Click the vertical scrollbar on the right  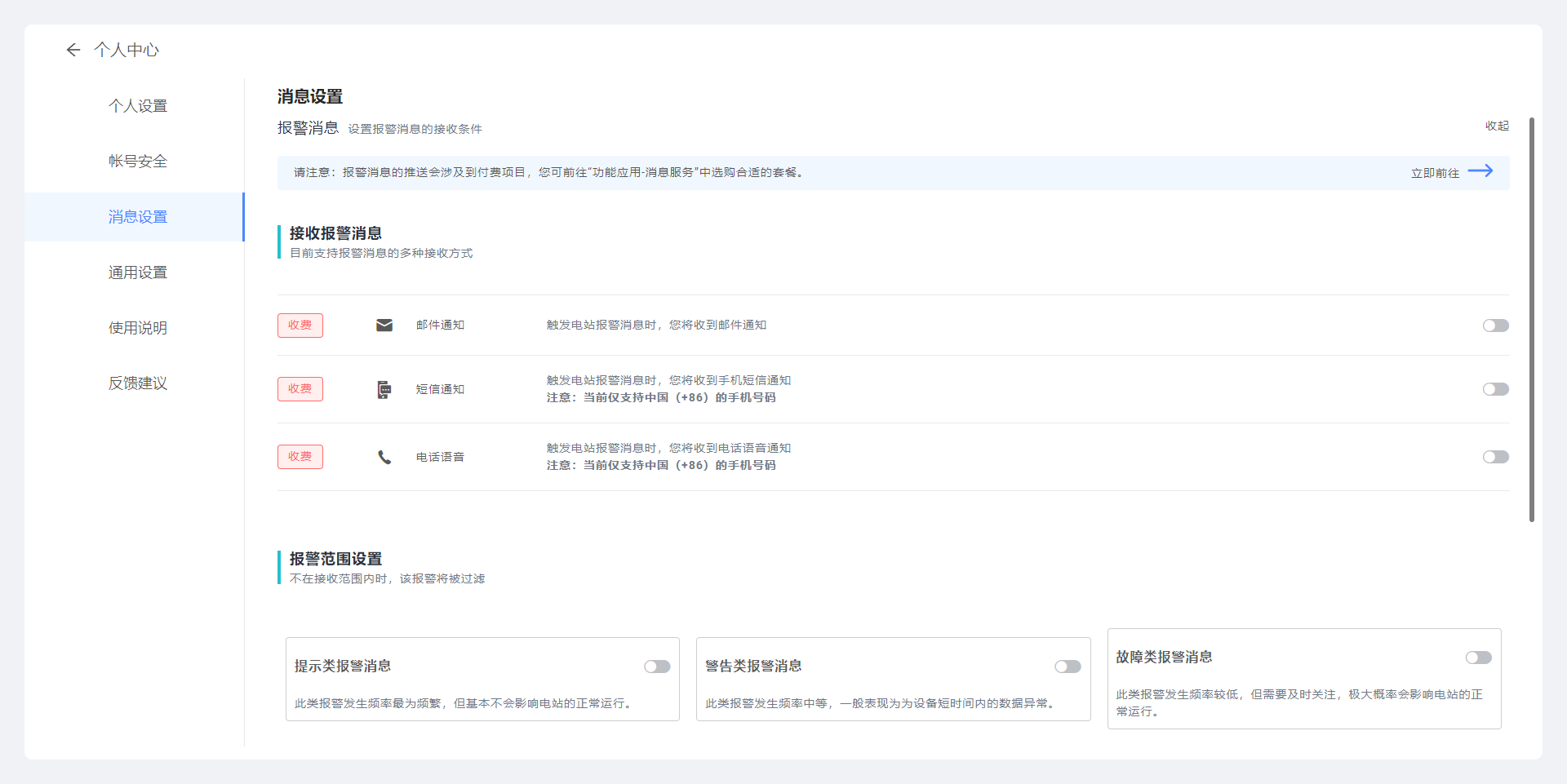coord(1532,318)
